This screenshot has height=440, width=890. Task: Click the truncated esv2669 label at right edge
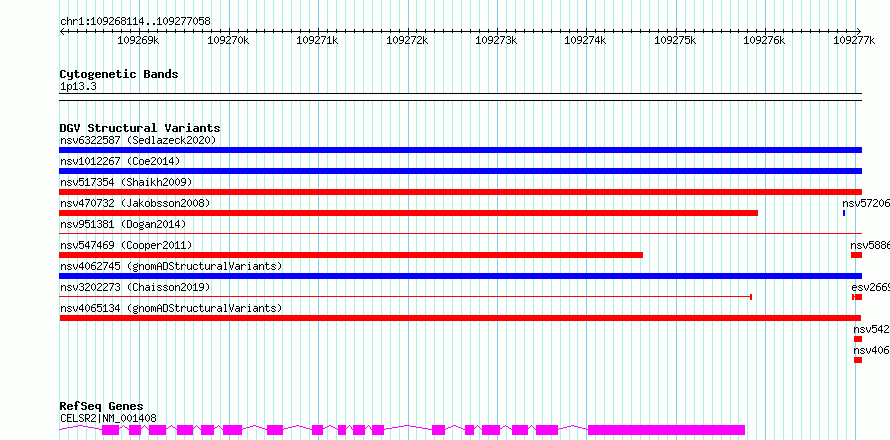[871, 287]
